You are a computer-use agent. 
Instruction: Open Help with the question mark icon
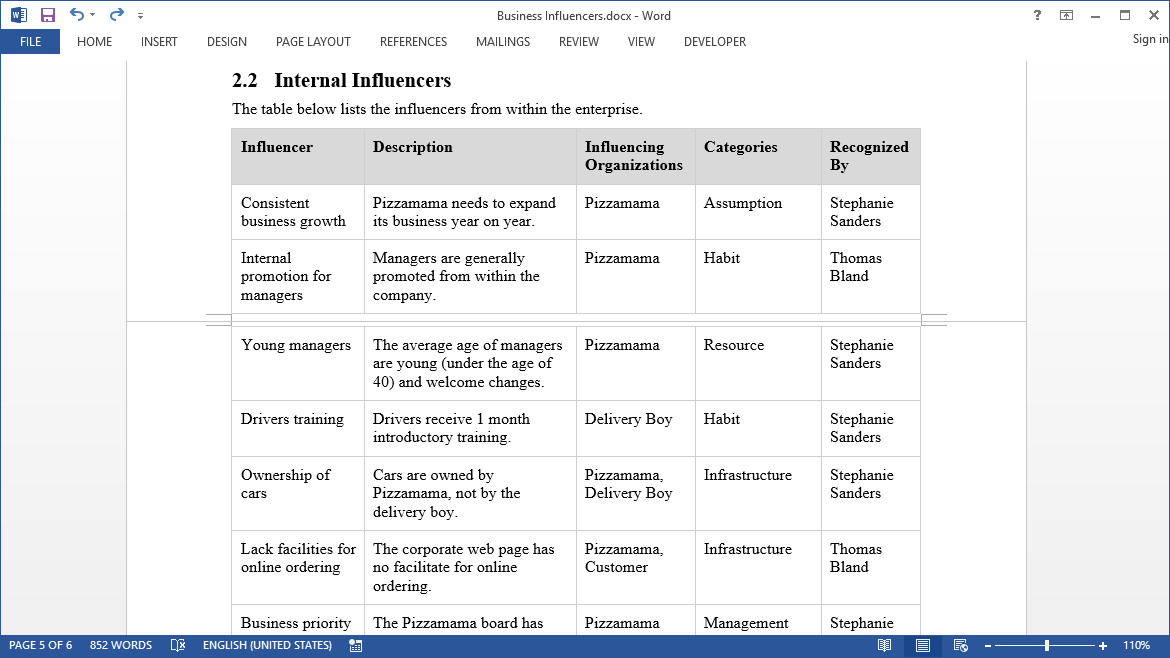point(1037,15)
